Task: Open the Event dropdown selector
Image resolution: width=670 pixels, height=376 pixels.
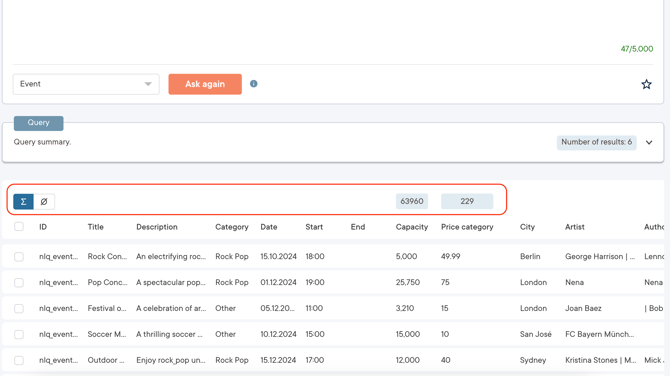Action: pyautogui.click(x=86, y=84)
